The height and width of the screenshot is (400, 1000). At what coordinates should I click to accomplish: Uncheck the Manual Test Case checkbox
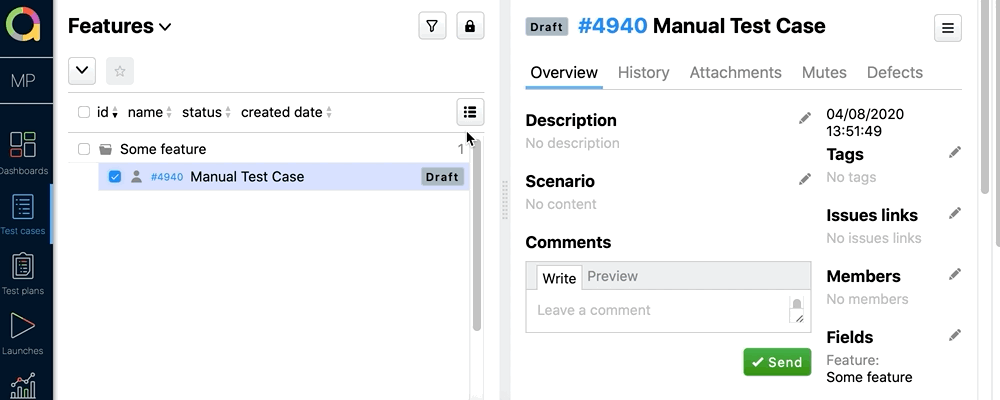click(115, 177)
